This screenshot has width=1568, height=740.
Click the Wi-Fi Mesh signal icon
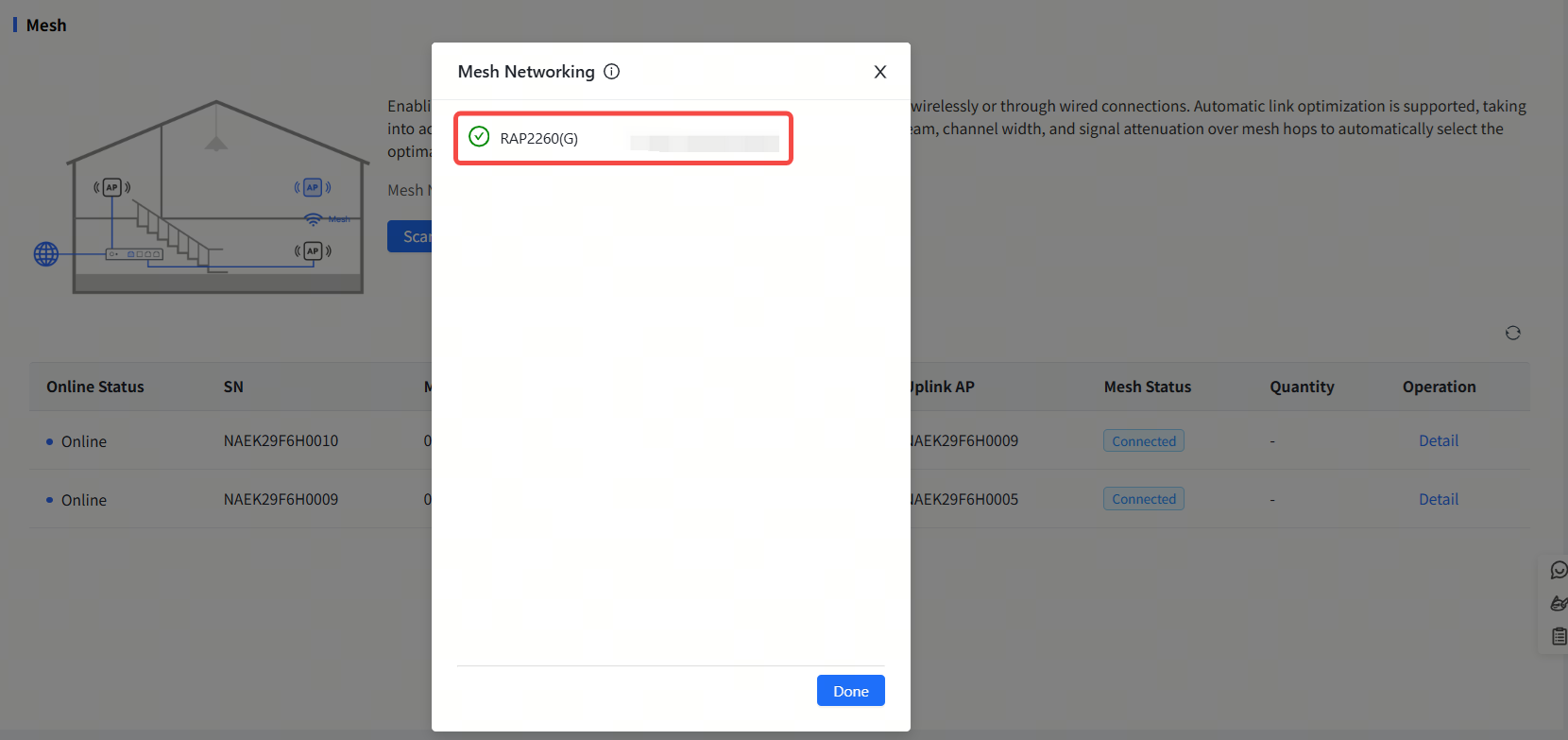314,219
